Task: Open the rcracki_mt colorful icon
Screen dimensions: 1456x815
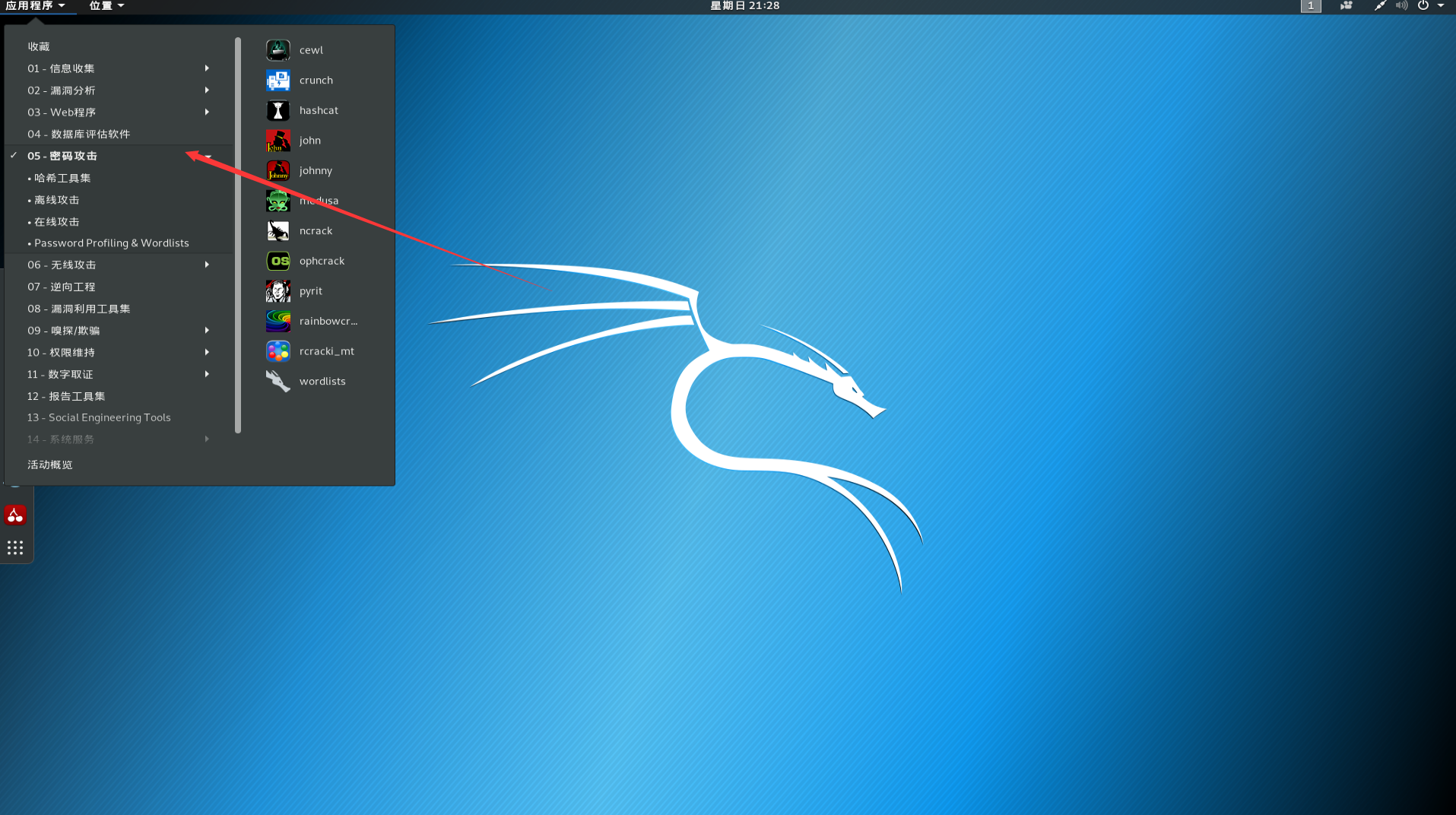Action: (x=278, y=351)
